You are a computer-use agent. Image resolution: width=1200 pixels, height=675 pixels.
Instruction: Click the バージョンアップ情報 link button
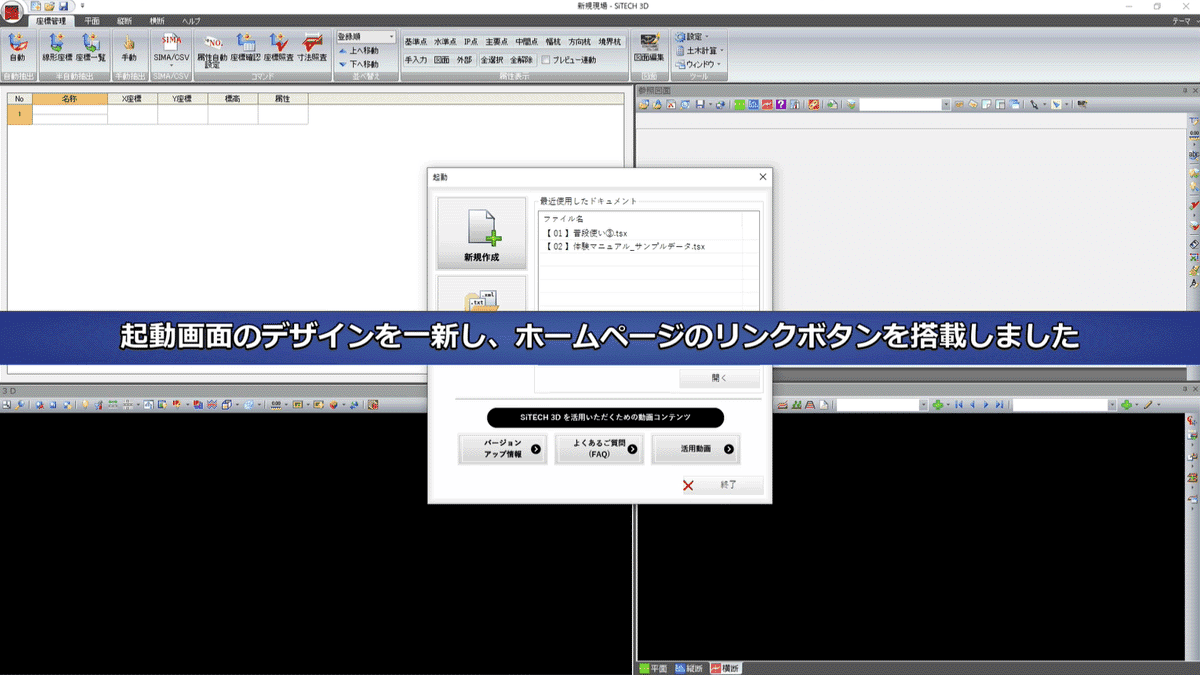503,449
